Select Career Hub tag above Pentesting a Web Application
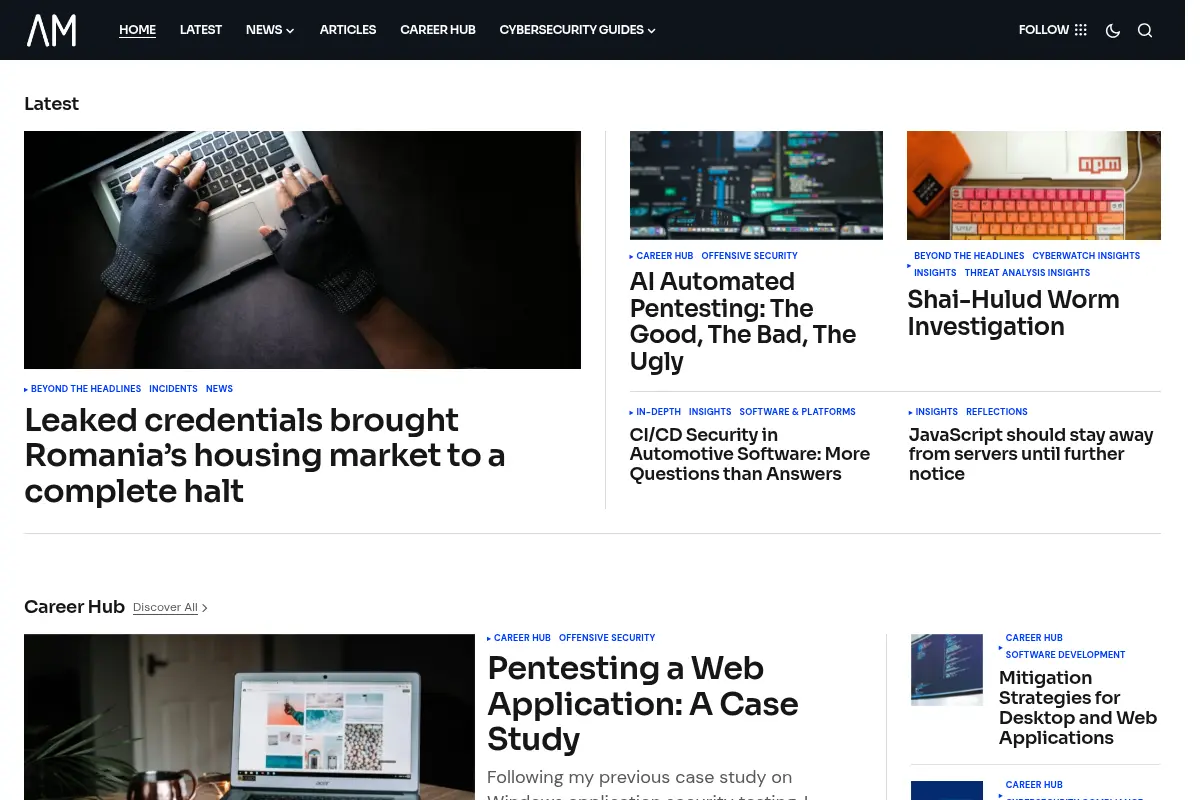 click(x=522, y=638)
